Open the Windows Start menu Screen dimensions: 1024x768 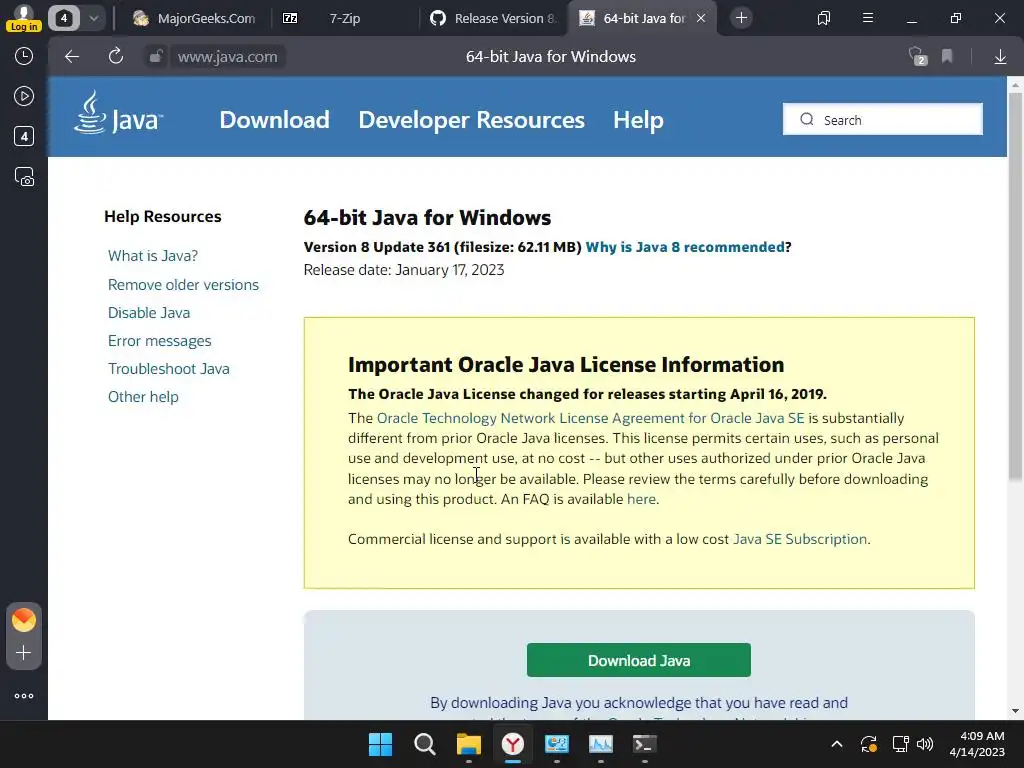(380, 744)
